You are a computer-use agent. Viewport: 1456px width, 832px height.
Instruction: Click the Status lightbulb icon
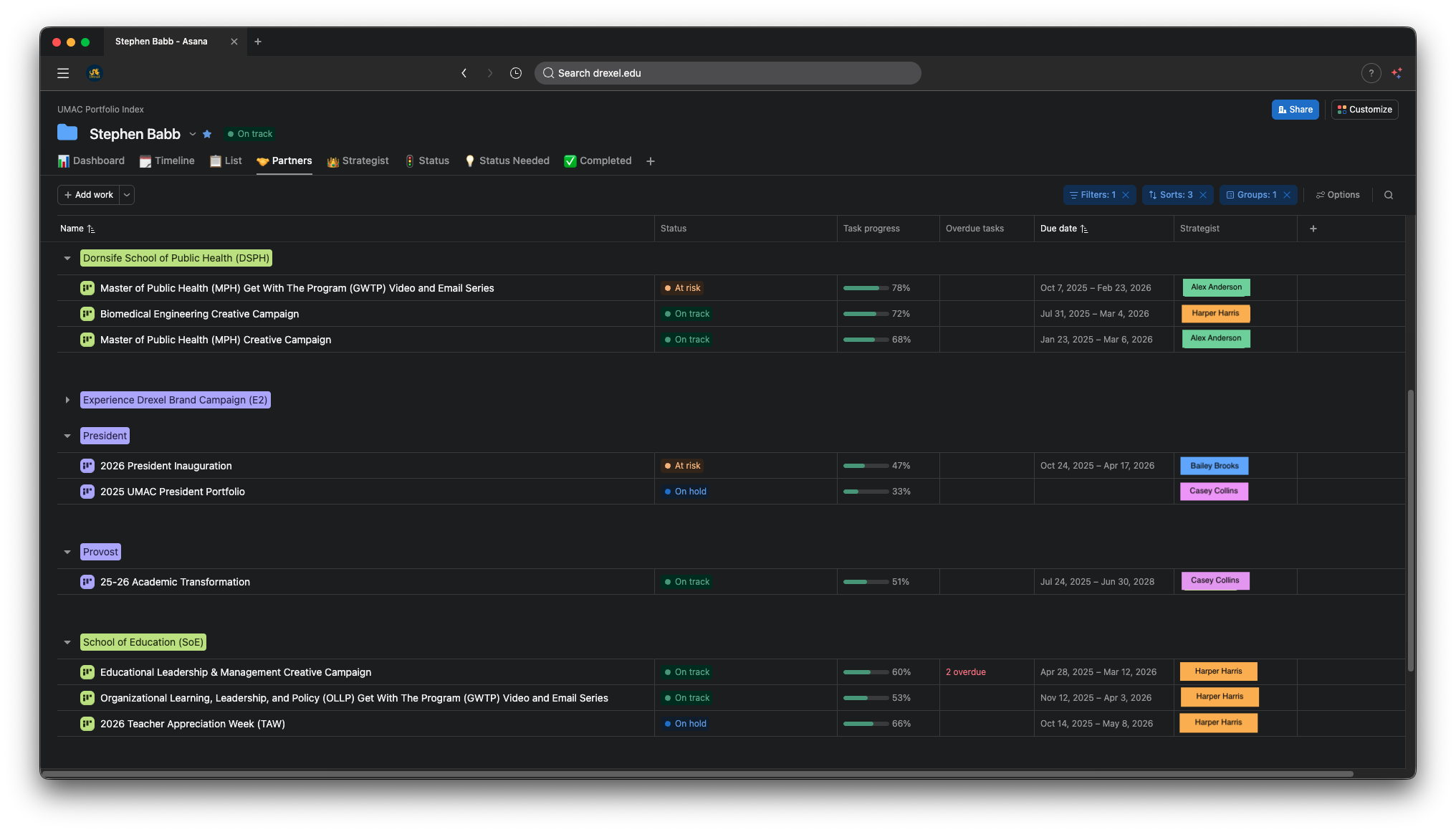point(410,161)
